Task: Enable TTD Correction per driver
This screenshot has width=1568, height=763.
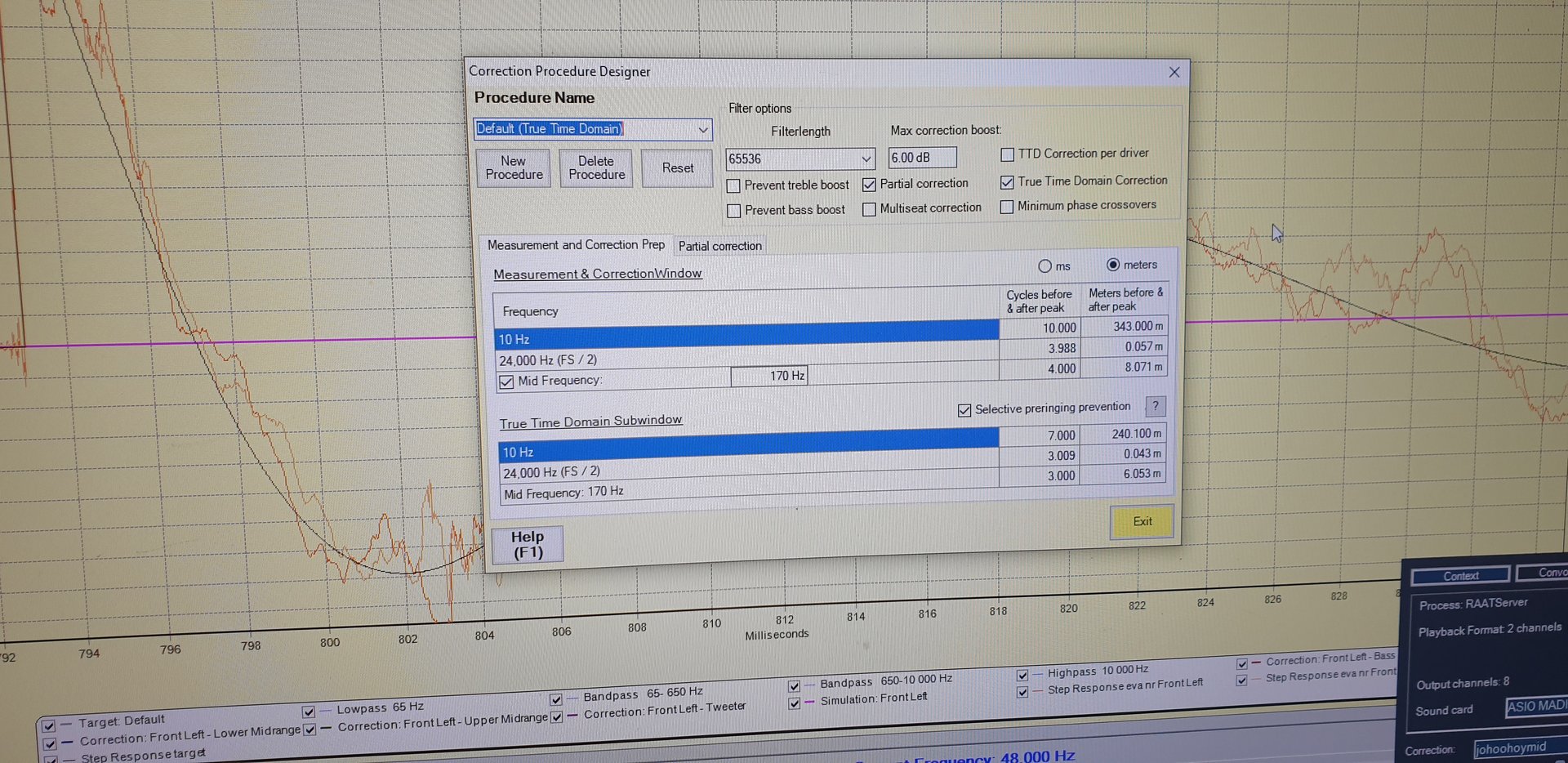Action: [x=1007, y=154]
